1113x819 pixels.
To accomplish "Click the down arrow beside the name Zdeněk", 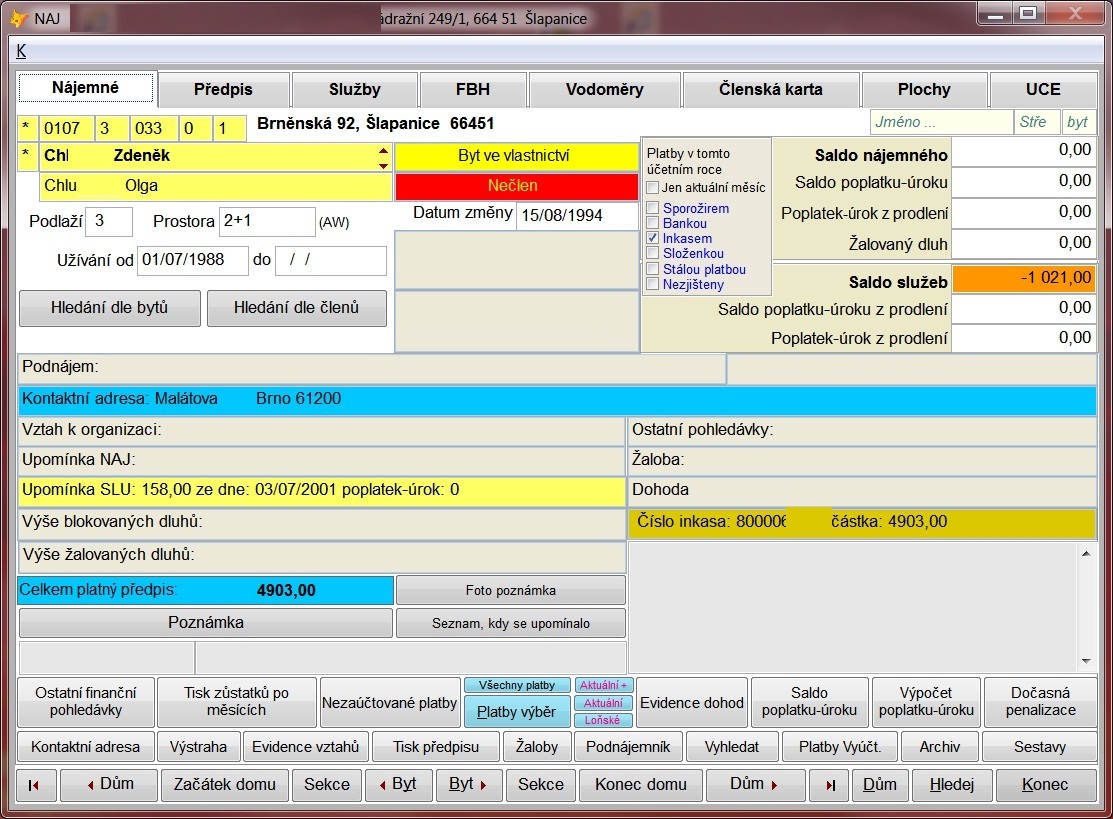I will [383, 165].
